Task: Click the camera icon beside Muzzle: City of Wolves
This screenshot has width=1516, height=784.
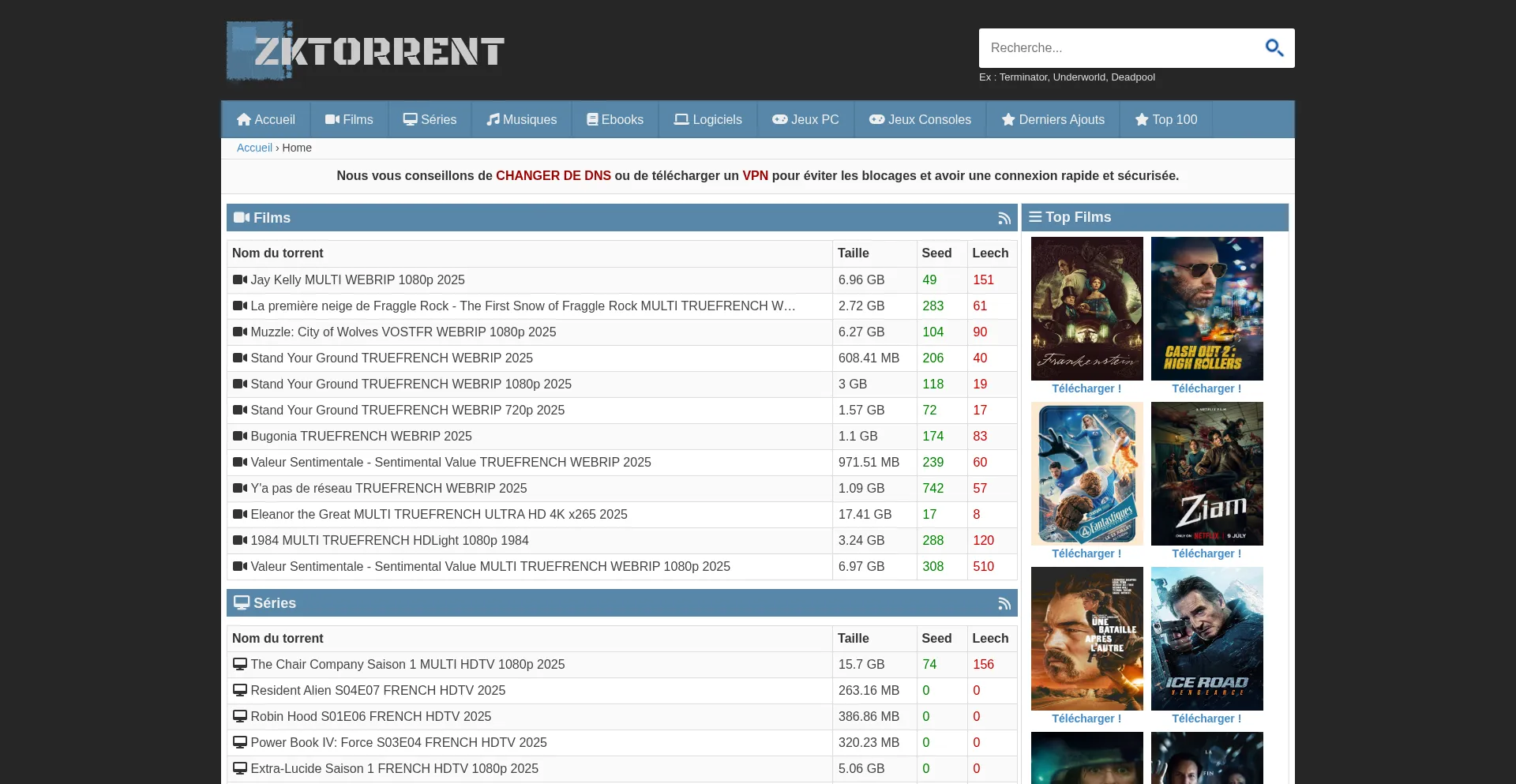Action: [240, 332]
